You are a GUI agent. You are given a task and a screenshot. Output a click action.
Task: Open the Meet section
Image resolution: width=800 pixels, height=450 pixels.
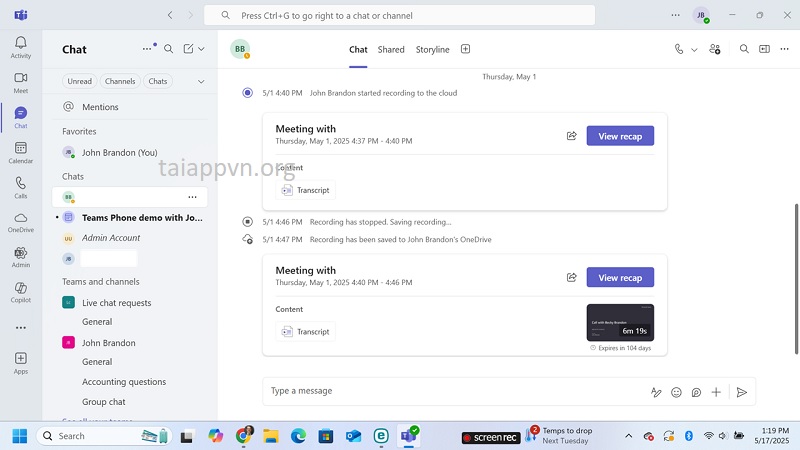20,83
